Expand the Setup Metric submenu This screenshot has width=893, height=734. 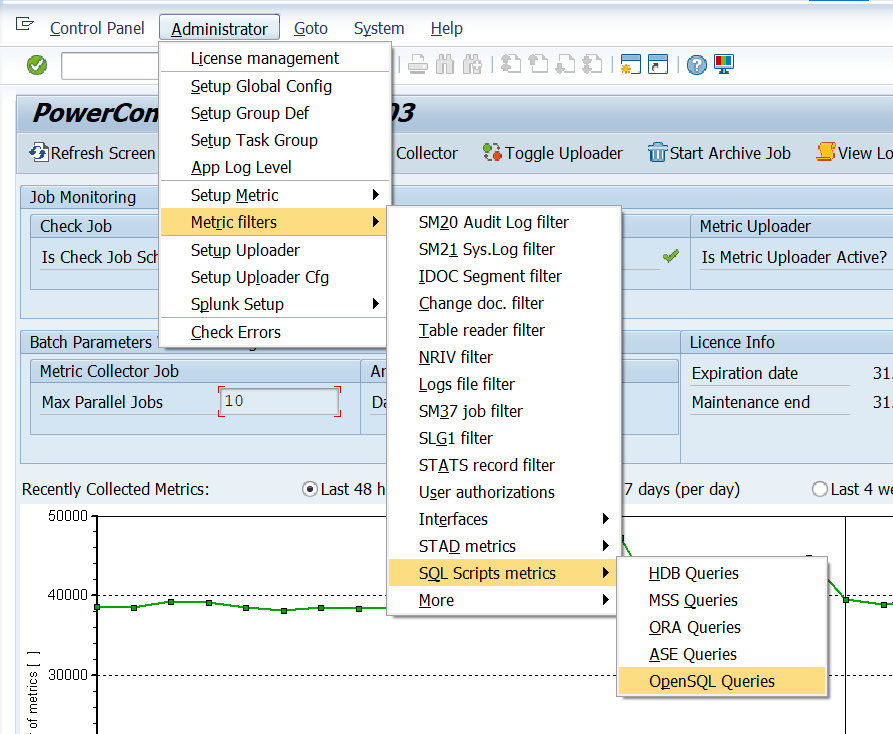tap(275, 195)
